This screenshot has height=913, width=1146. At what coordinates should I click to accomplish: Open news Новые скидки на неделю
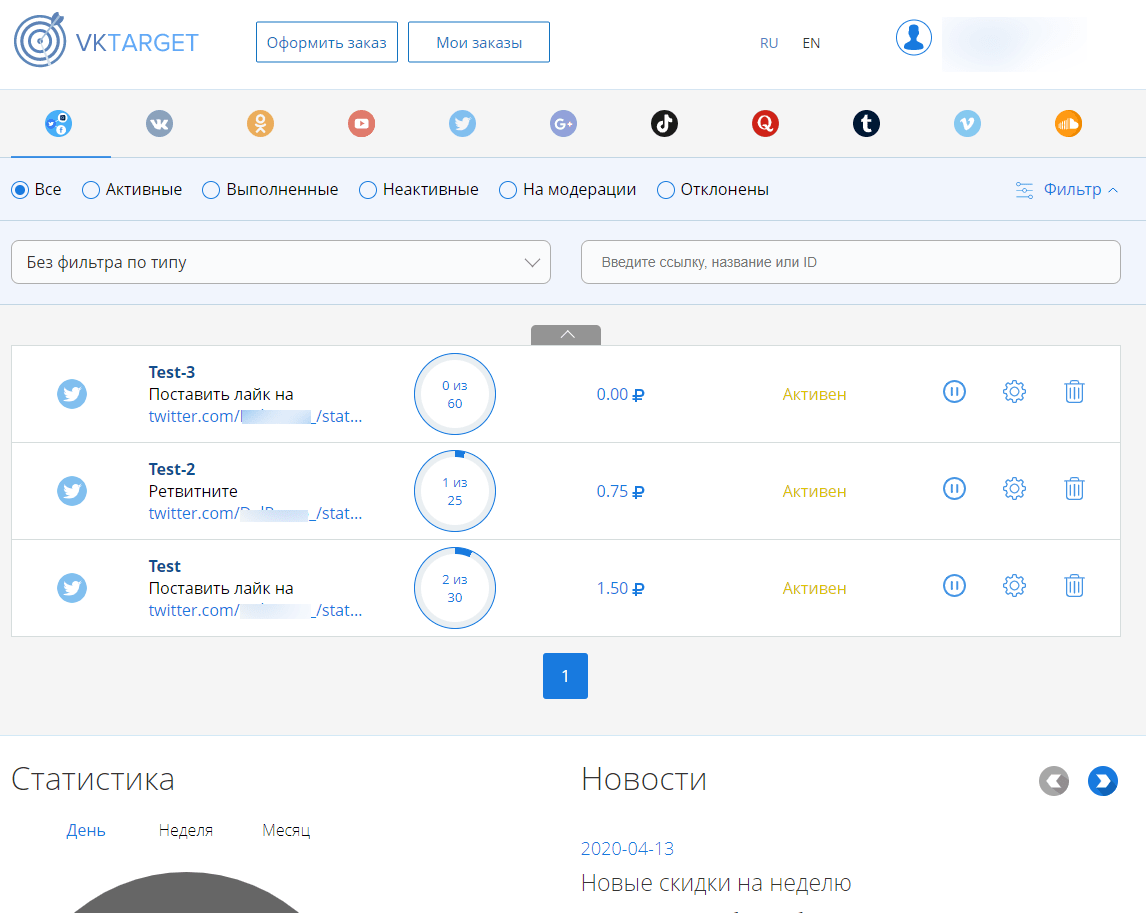tap(716, 883)
